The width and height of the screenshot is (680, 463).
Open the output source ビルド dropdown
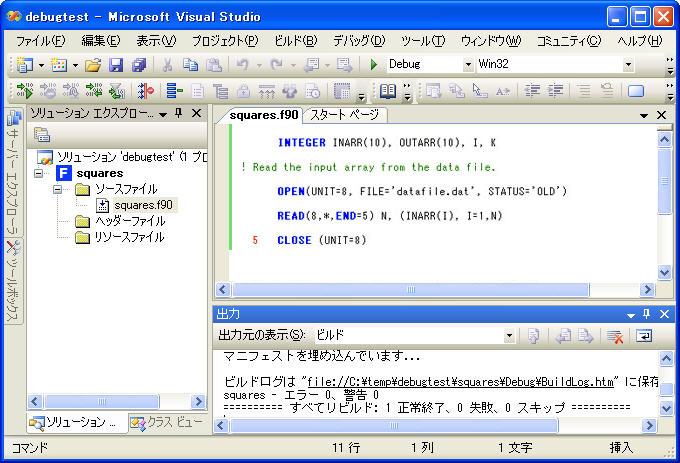pyautogui.click(x=509, y=336)
